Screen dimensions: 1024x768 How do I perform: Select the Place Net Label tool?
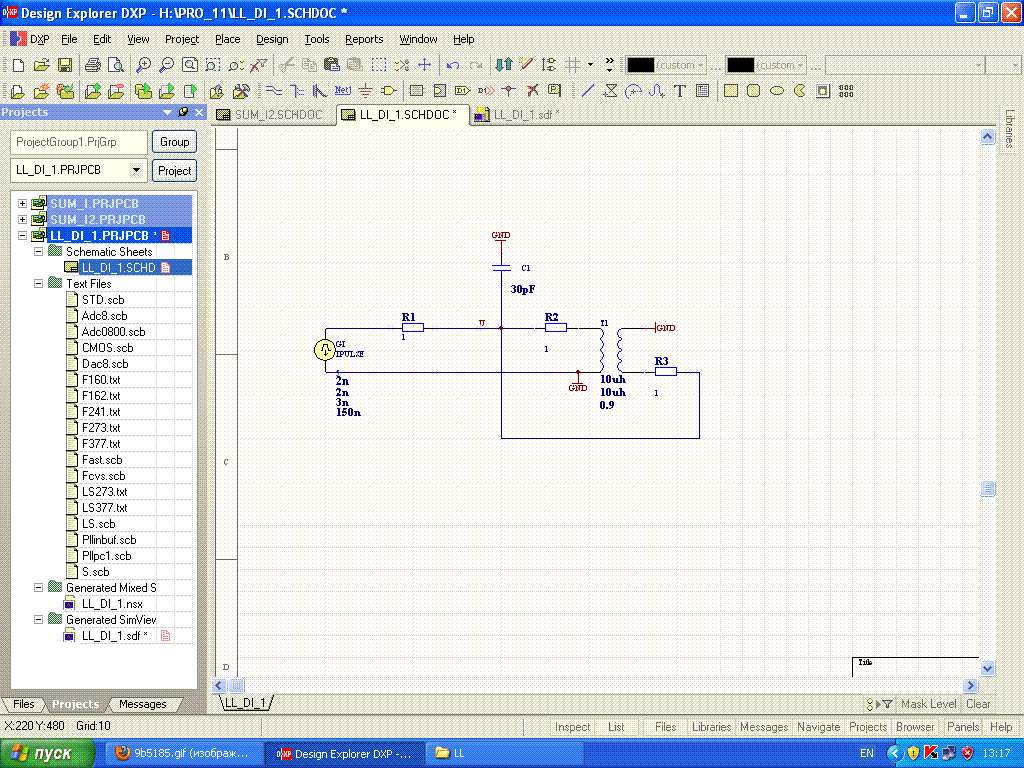[343, 91]
